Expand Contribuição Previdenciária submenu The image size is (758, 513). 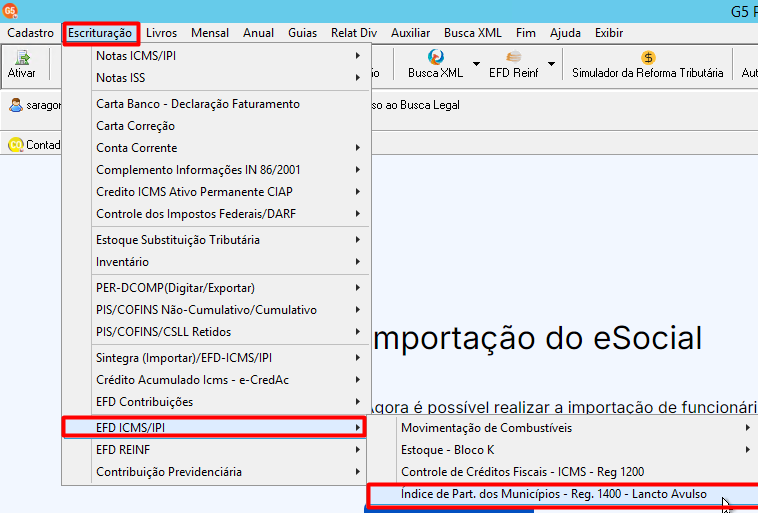[216, 472]
